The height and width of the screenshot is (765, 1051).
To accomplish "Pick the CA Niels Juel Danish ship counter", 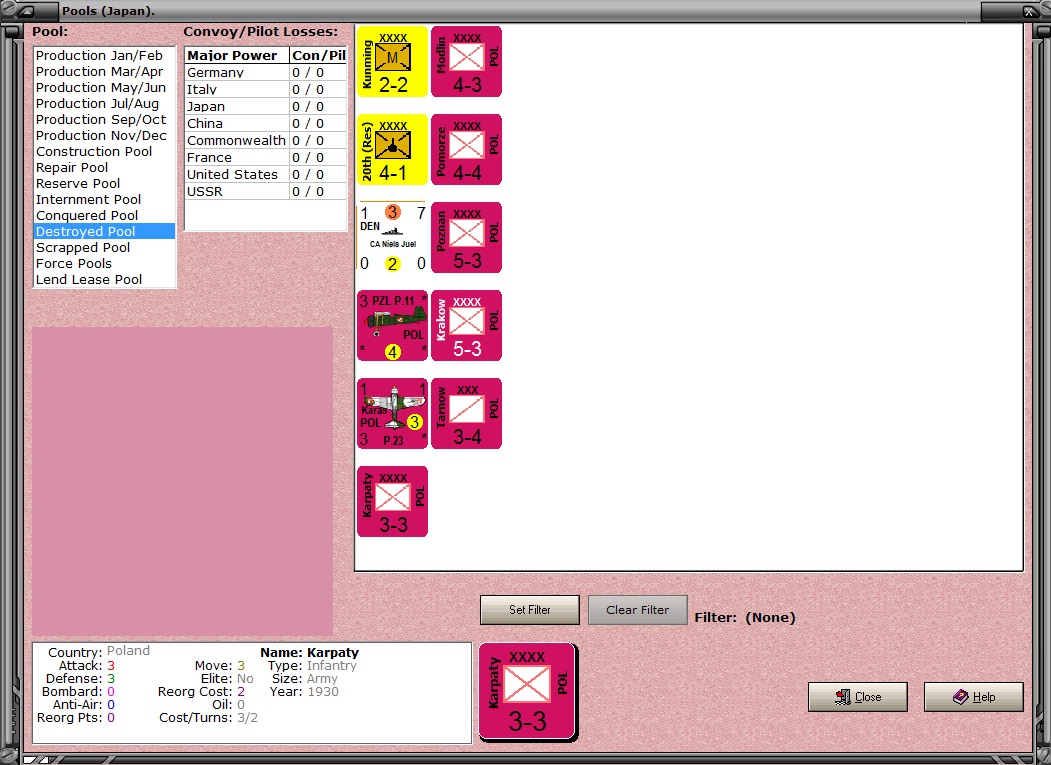I will [x=392, y=237].
